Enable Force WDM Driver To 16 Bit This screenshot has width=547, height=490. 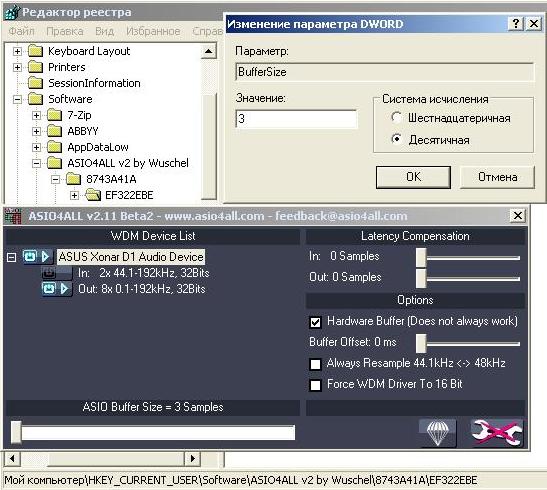tap(315, 385)
